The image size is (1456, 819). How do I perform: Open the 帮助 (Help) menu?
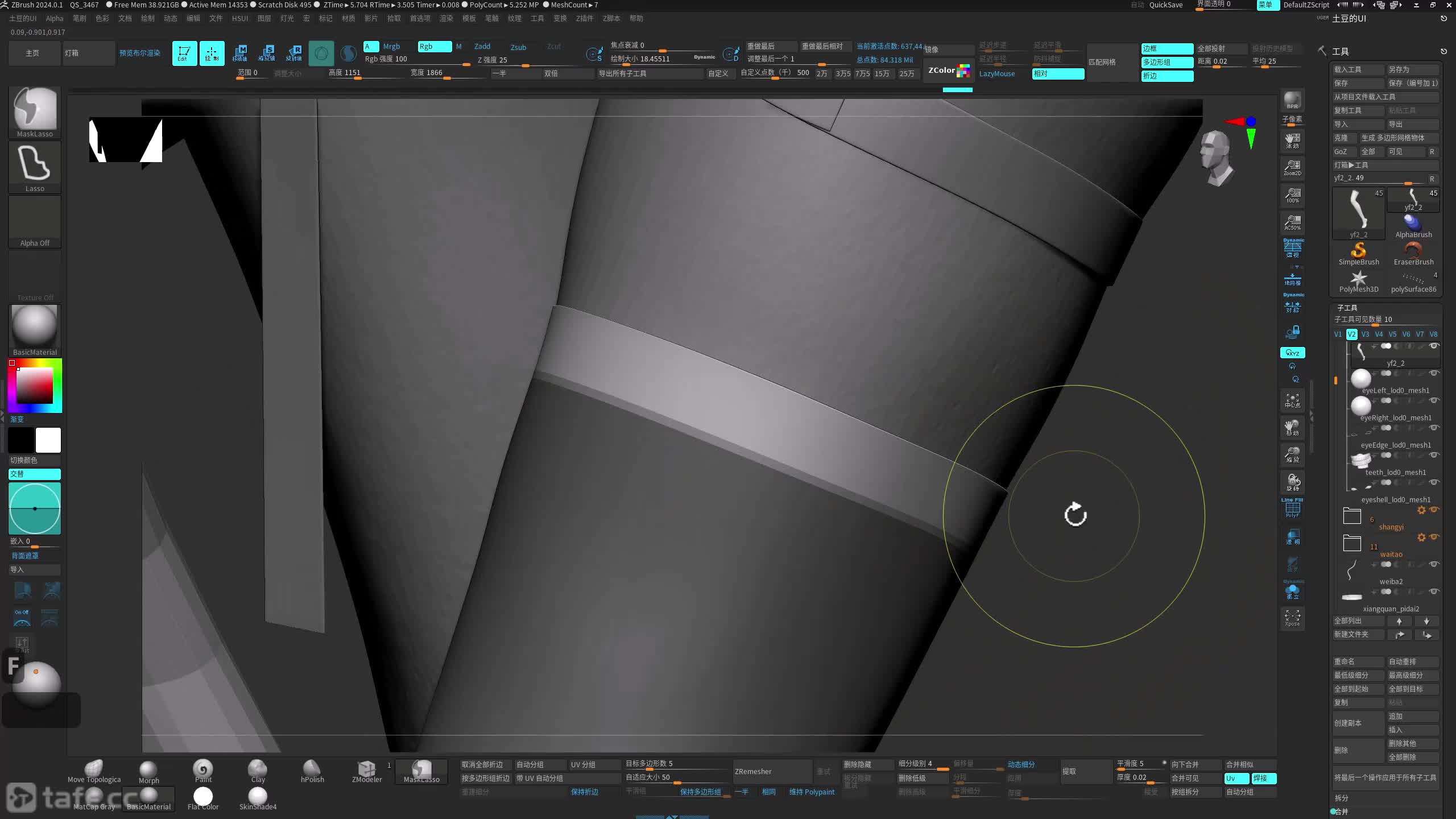636,19
